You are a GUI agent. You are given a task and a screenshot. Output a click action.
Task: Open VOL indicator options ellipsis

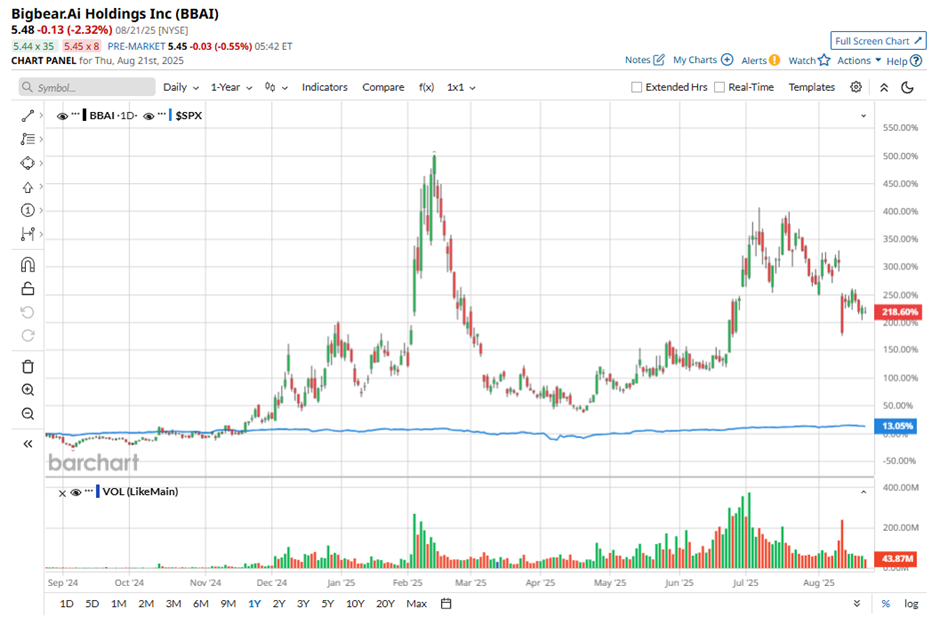(x=89, y=490)
